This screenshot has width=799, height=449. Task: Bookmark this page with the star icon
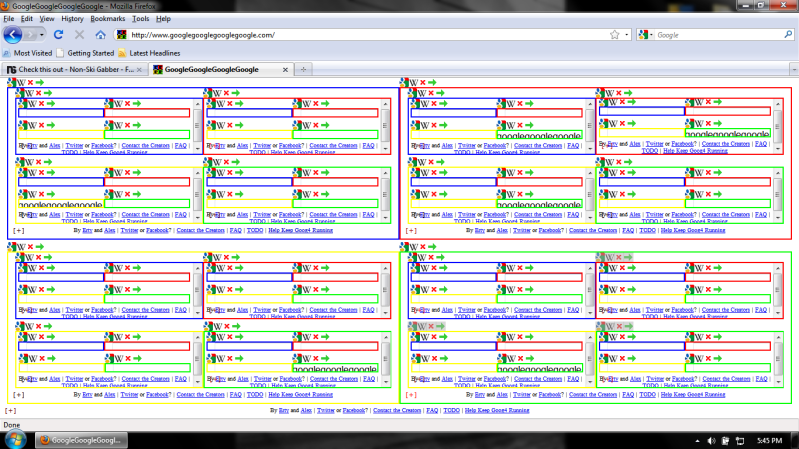tap(614, 34)
